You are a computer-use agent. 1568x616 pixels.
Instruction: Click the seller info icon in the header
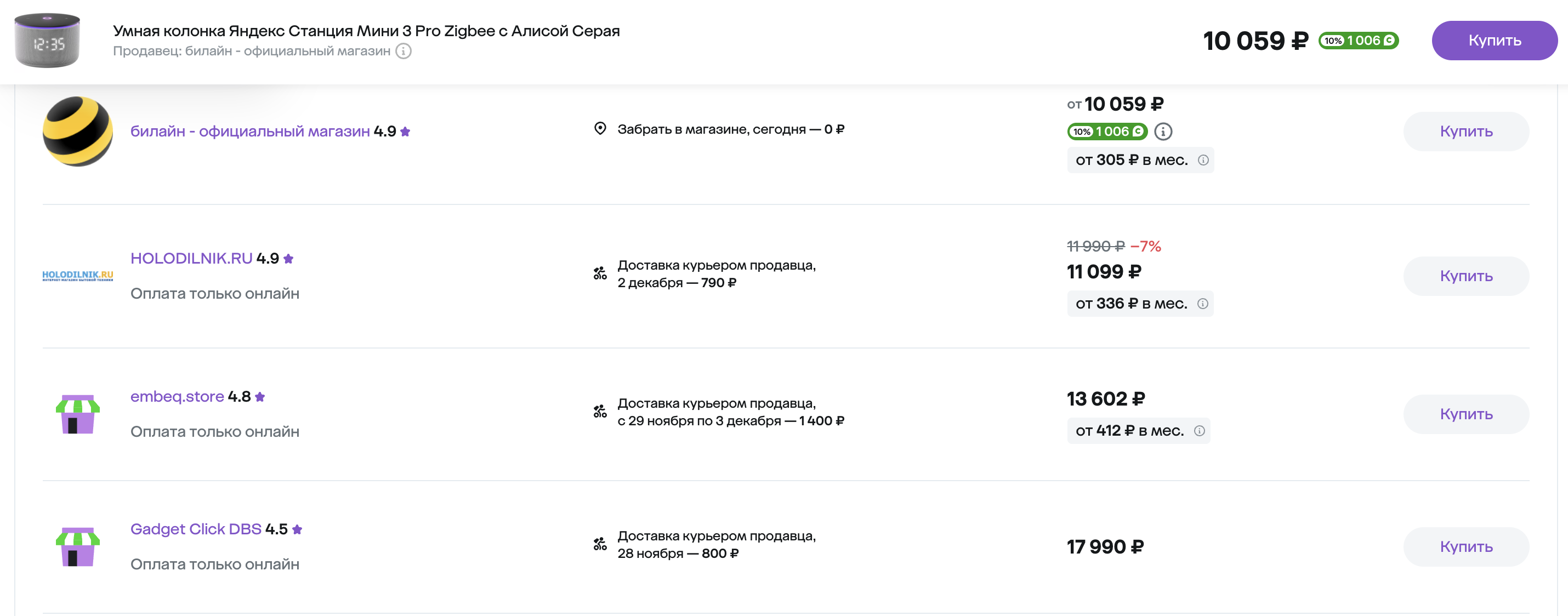(404, 51)
